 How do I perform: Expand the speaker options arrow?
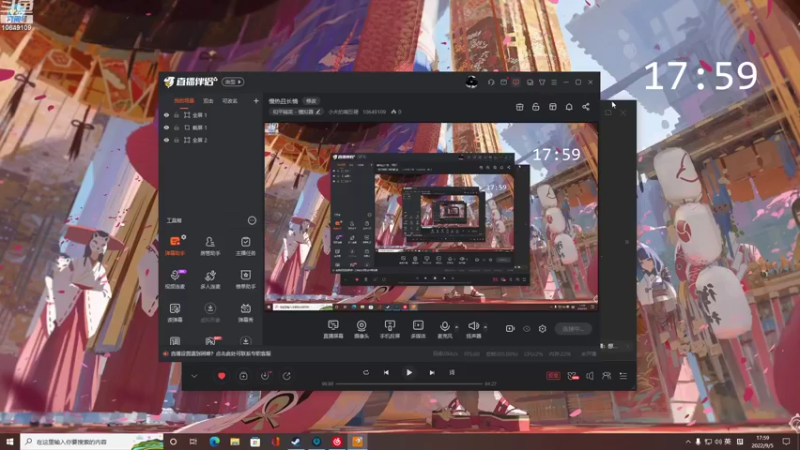click(485, 327)
